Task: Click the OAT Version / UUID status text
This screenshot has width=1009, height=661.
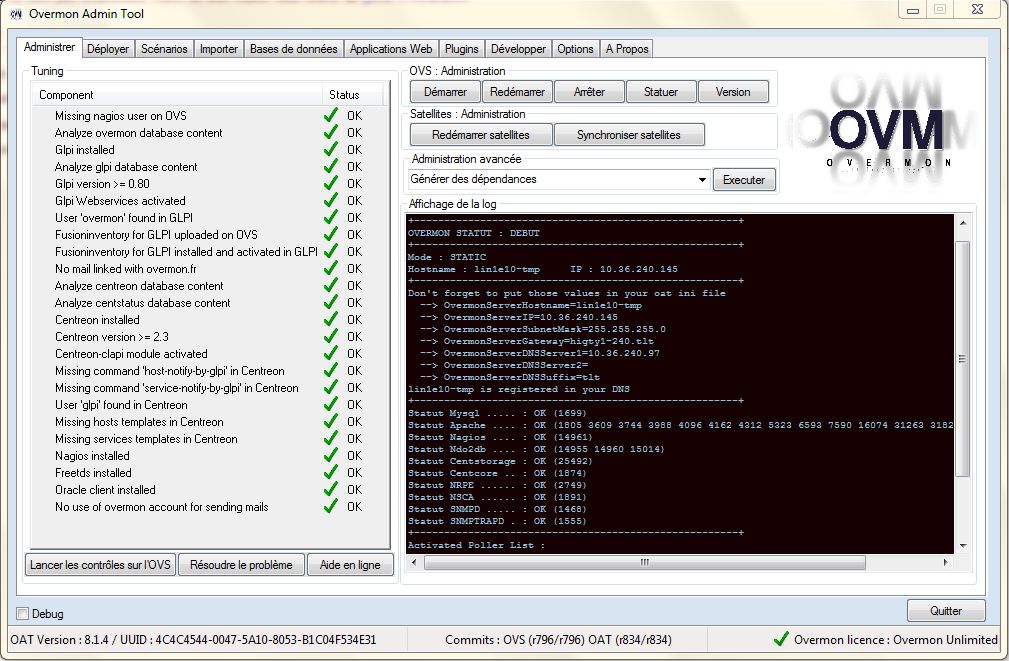Action: pyautogui.click(x=193, y=640)
